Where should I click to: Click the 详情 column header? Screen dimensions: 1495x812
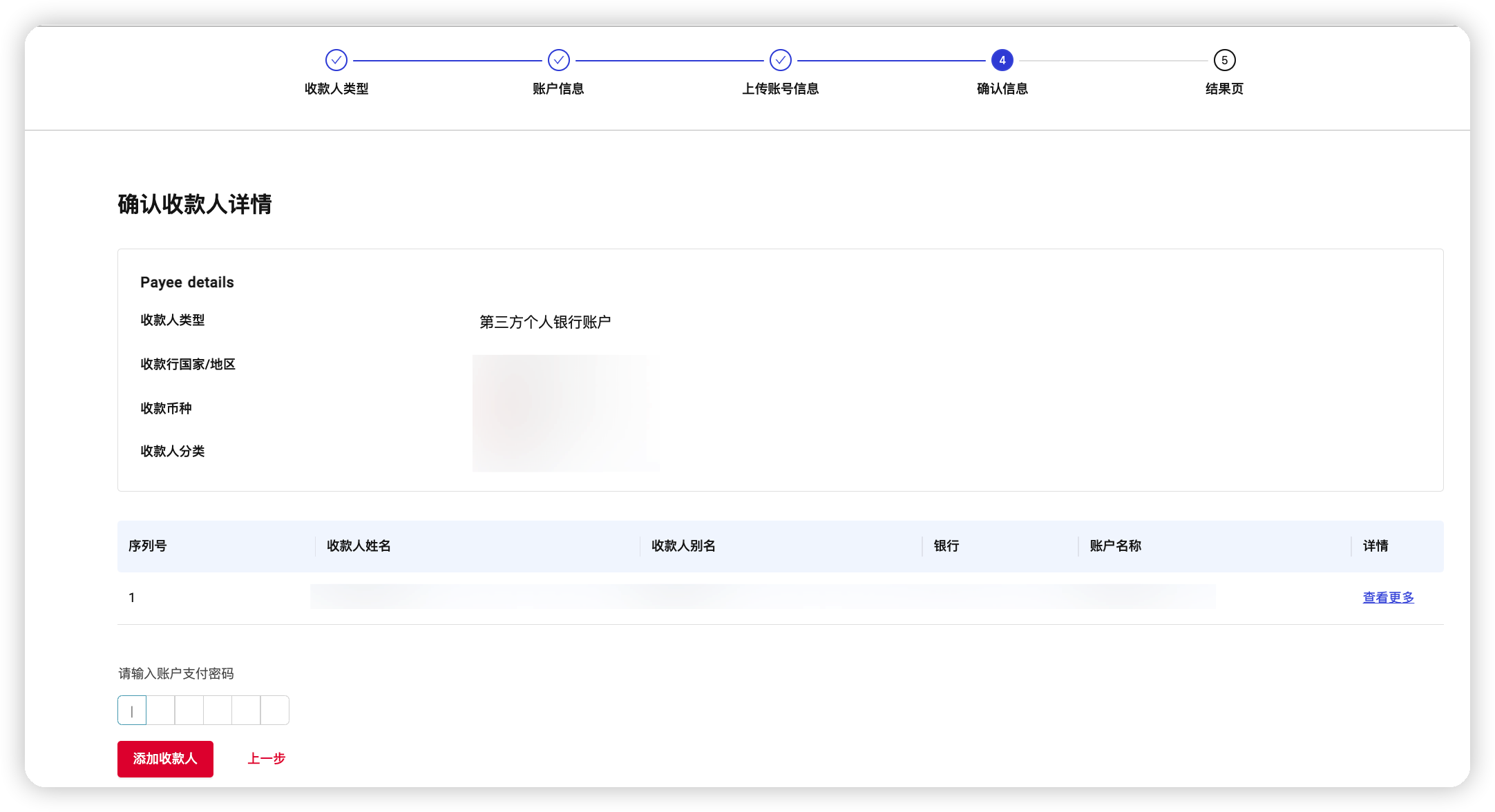pos(1375,546)
